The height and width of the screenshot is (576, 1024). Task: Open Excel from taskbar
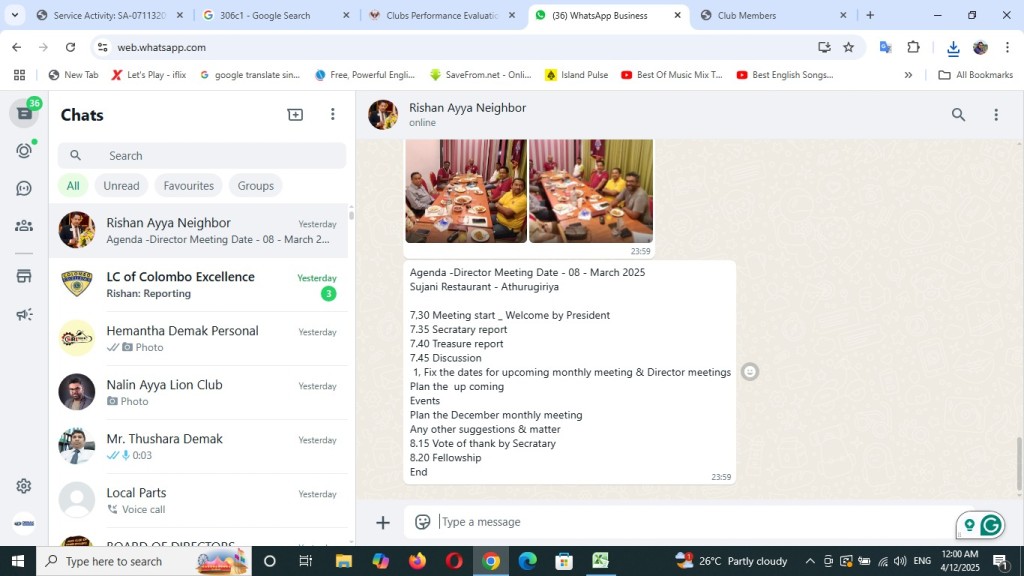click(x=600, y=561)
